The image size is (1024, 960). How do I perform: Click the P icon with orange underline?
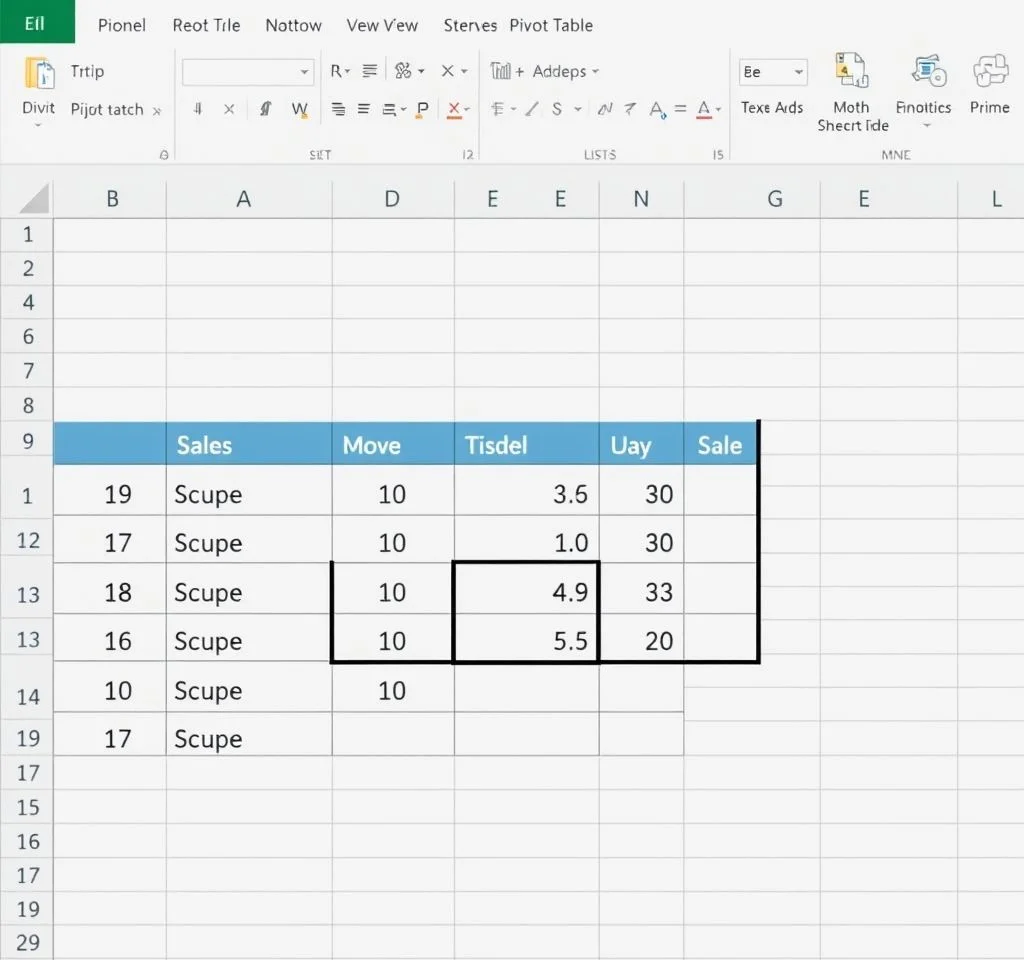point(422,110)
